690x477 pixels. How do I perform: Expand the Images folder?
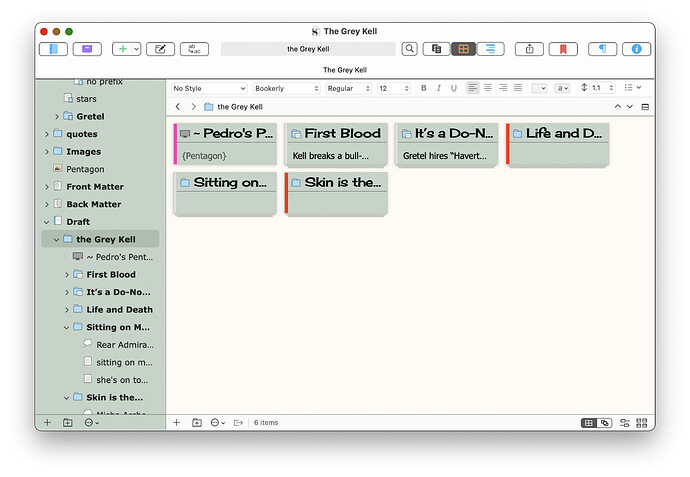[47, 152]
